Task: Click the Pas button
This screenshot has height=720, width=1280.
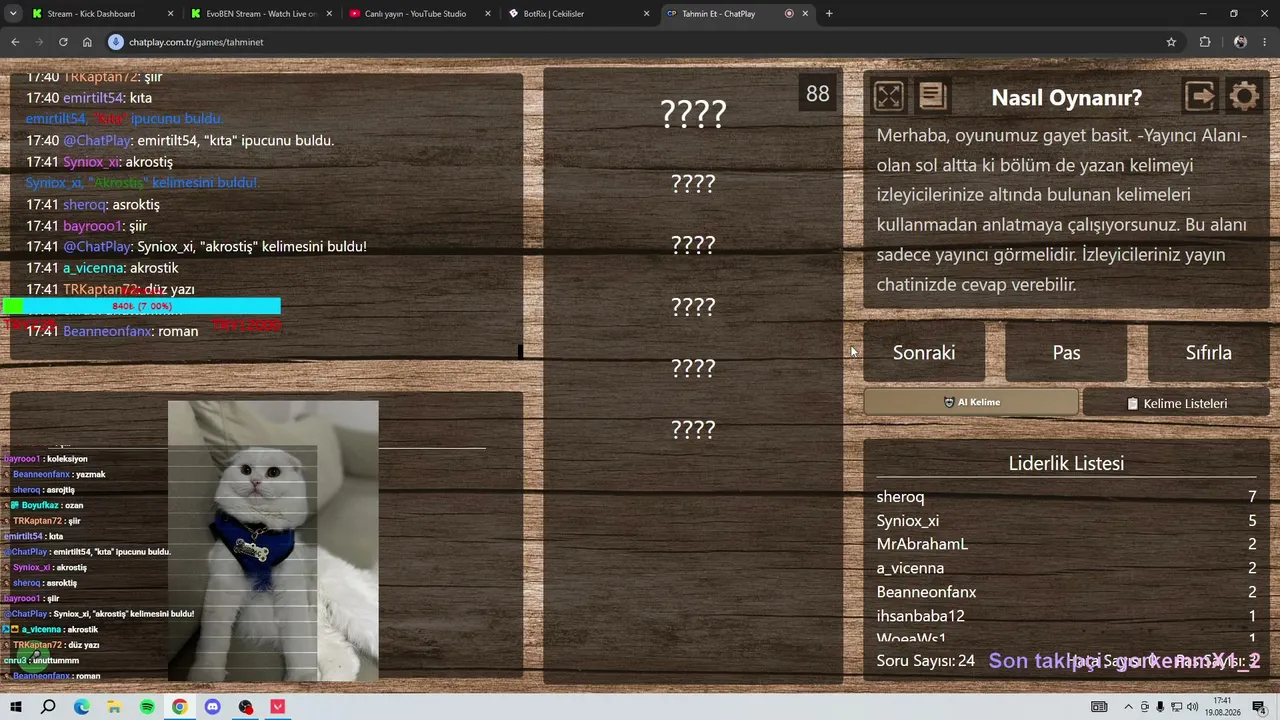Action: [1066, 352]
